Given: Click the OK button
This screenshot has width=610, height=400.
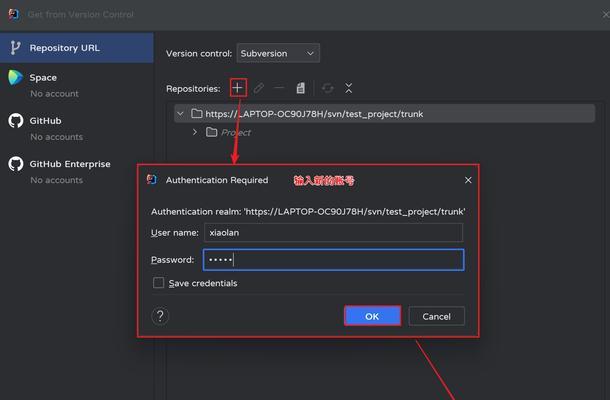Looking at the screenshot, I should (372, 316).
